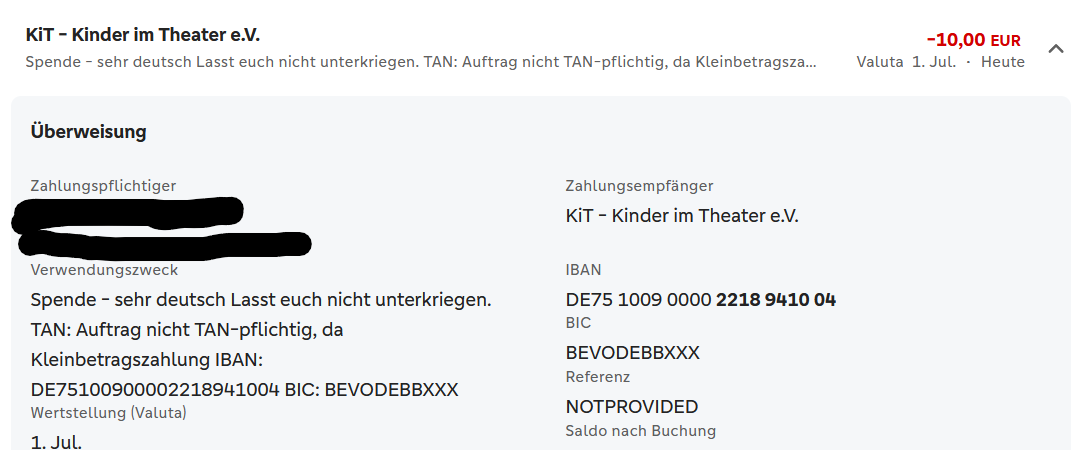The image size is (1076, 450).
Task: Select the NOTPROVIDED reference value
Action: click(x=632, y=407)
